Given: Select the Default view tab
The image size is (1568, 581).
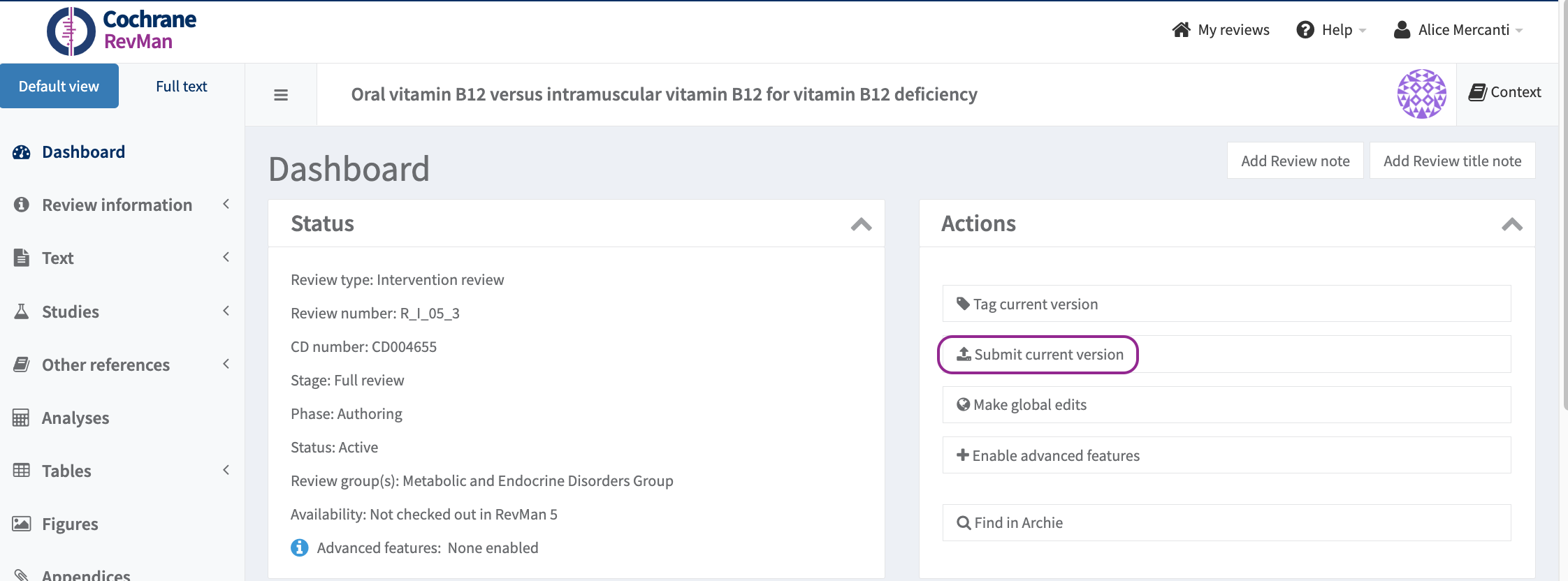Looking at the screenshot, I should [59, 87].
